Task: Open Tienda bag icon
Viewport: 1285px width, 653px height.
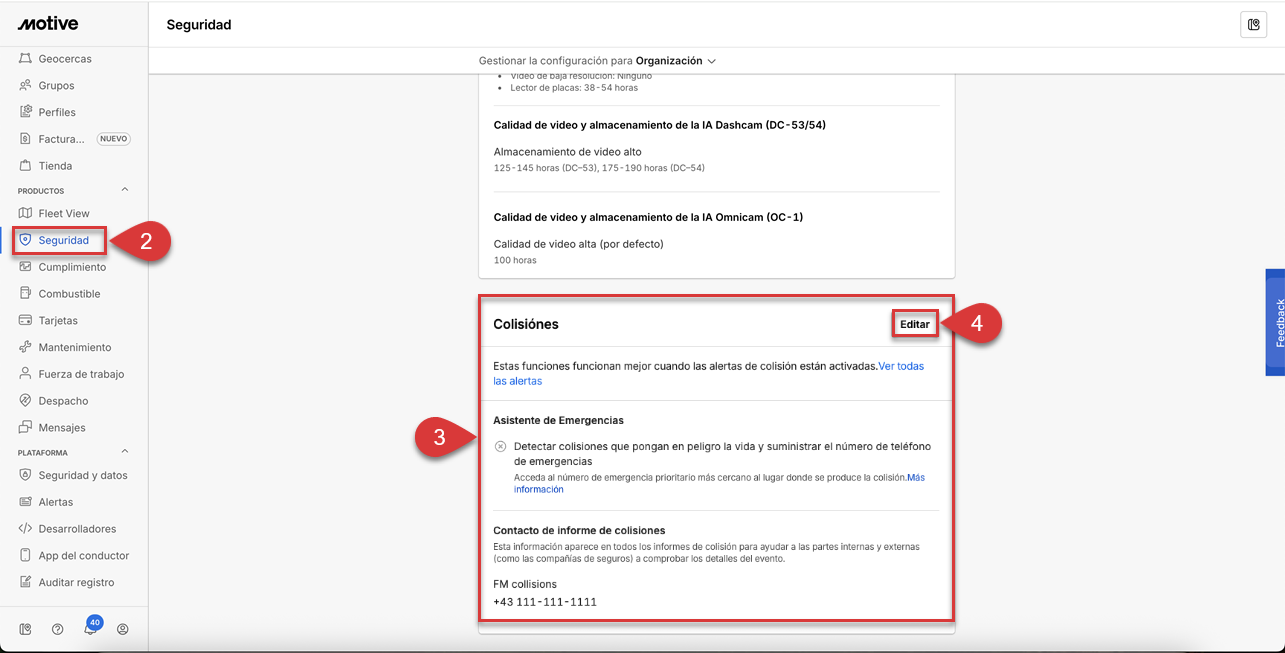Action: (x=26, y=166)
